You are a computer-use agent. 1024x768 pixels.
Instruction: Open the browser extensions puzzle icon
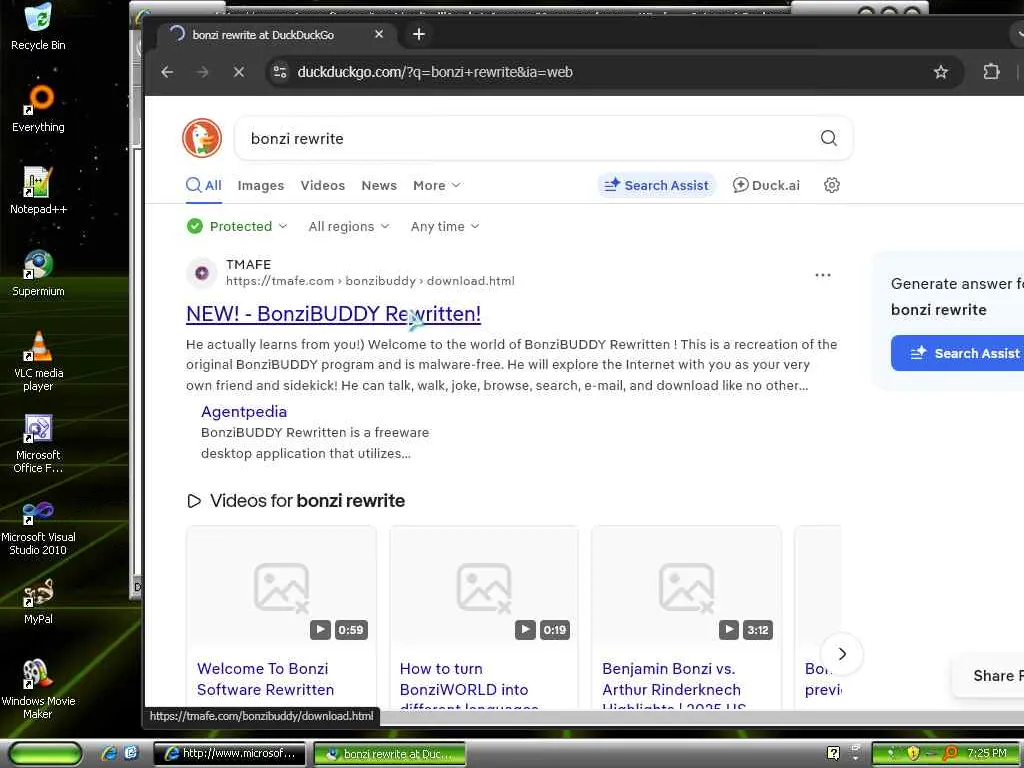pyautogui.click(x=991, y=72)
